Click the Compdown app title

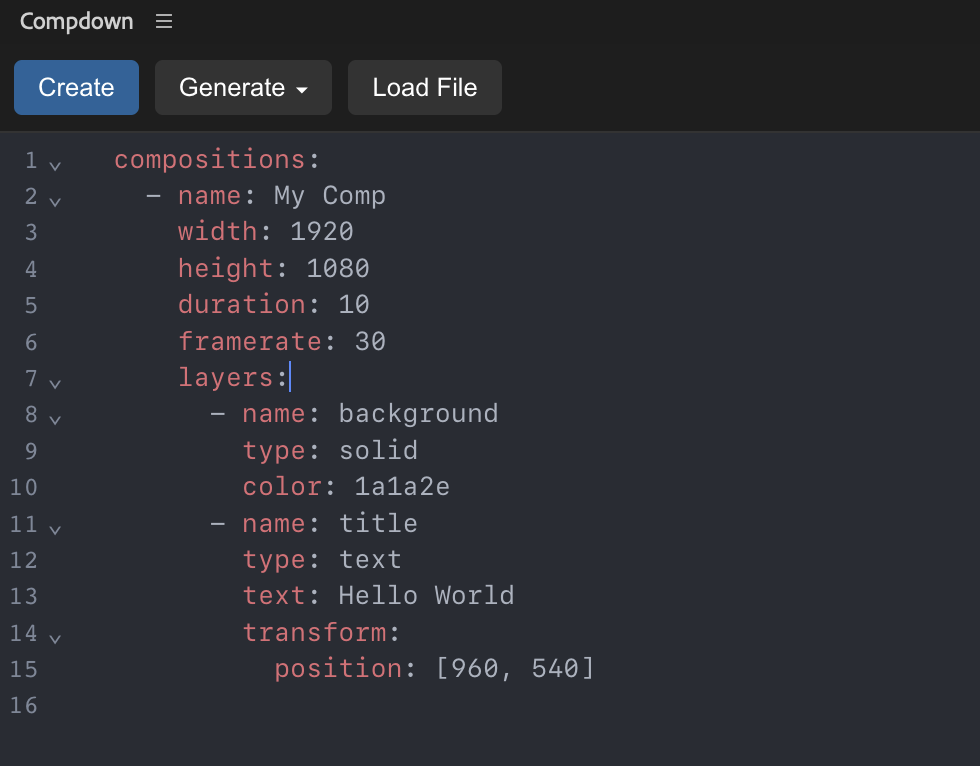[76, 21]
